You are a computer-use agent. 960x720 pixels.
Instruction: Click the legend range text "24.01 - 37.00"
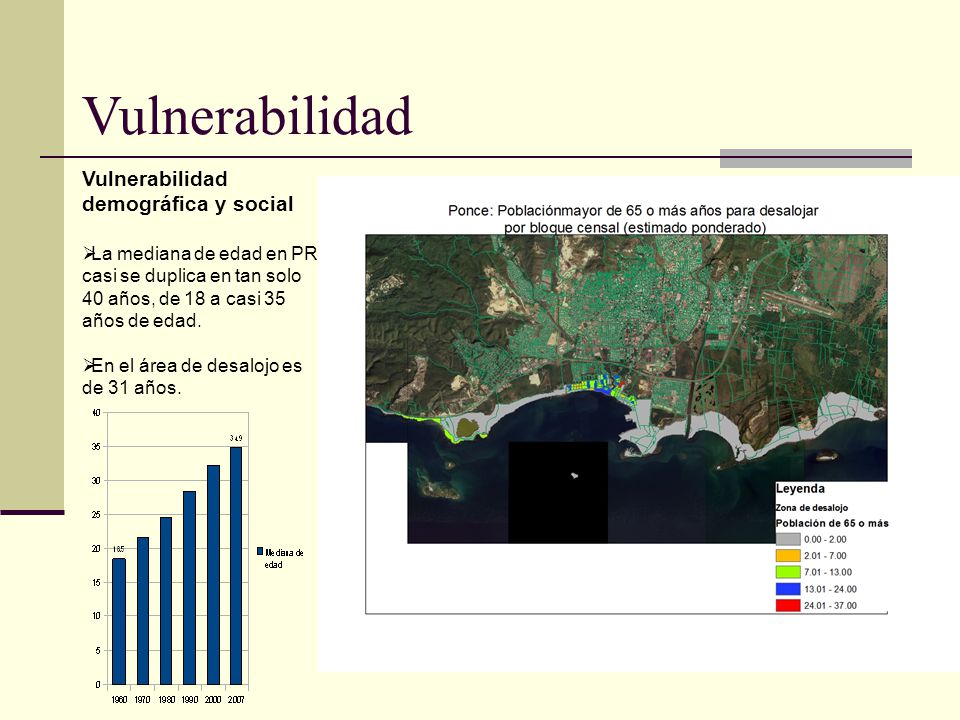pos(830,606)
